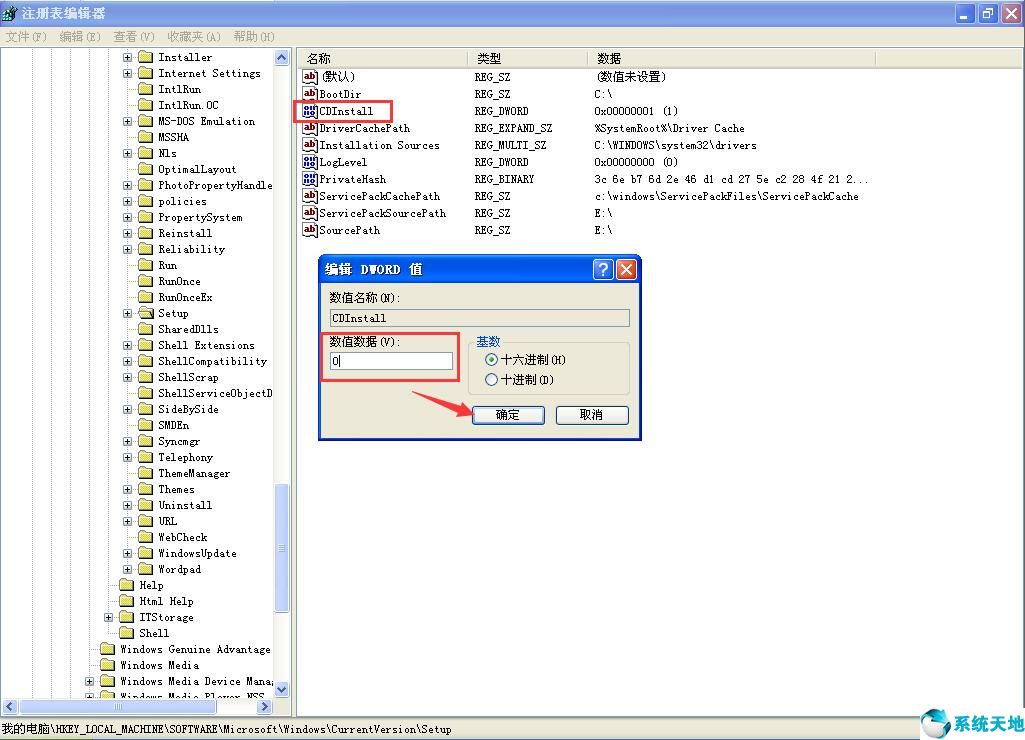Click the ServicePackCachePath value icon

[x=310, y=196]
